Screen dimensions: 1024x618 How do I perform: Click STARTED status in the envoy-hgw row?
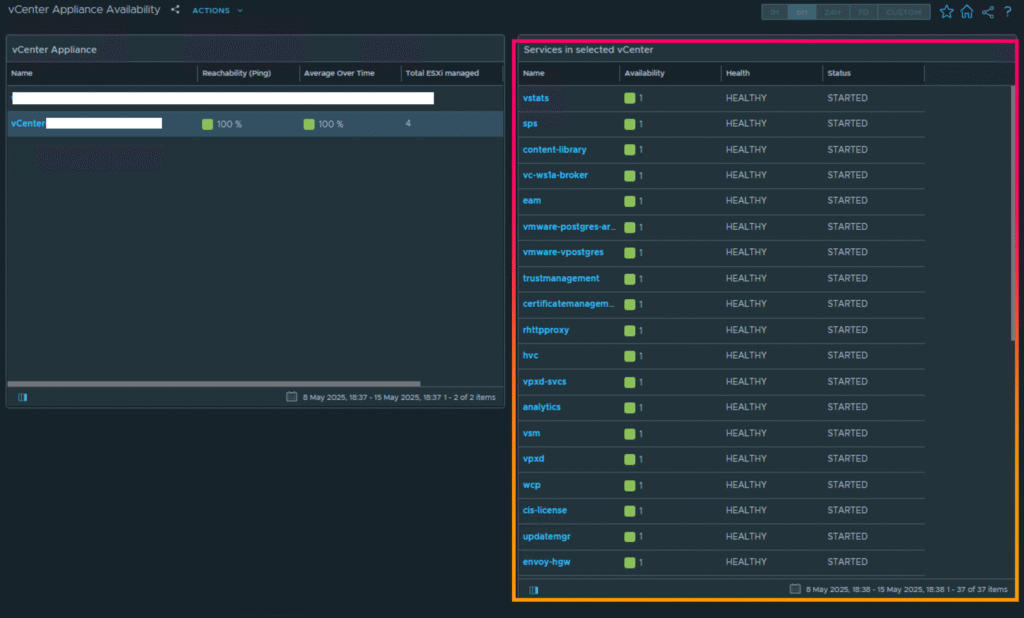pyautogui.click(x=847, y=562)
